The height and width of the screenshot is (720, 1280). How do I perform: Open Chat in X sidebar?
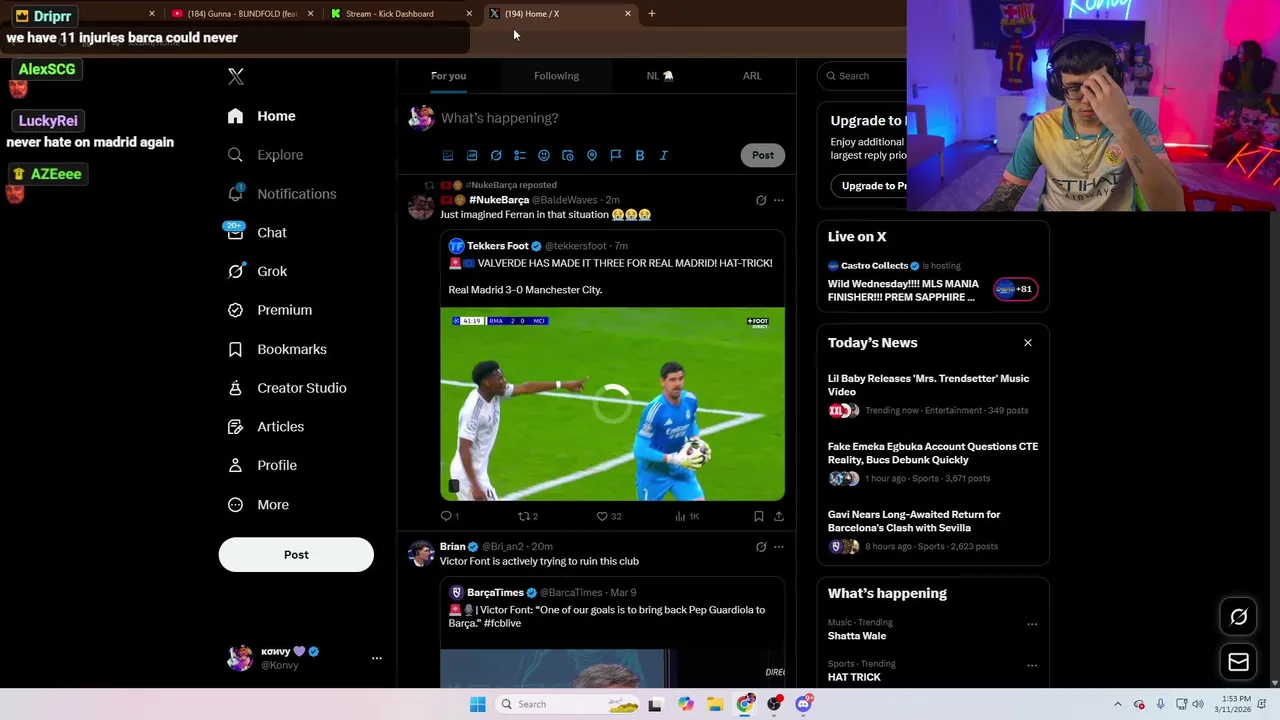(x=257, y=232)
